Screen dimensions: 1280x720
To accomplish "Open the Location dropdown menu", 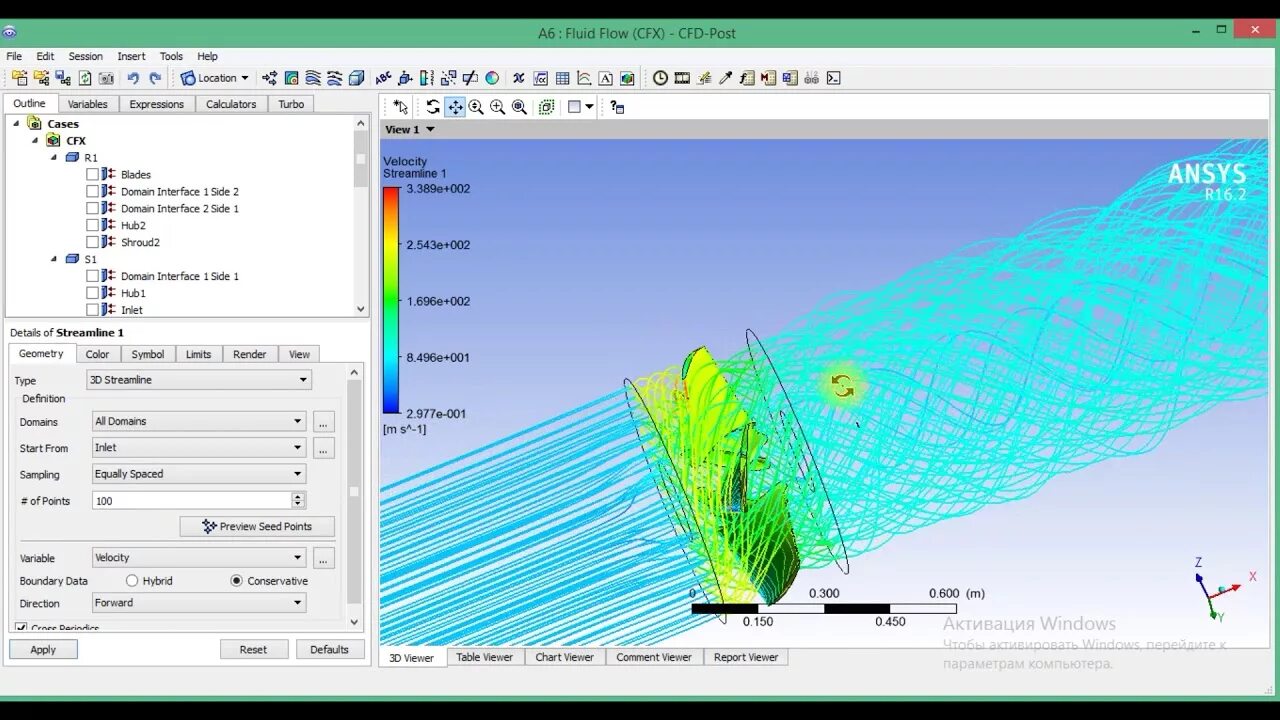I will (x=213, y=78).
